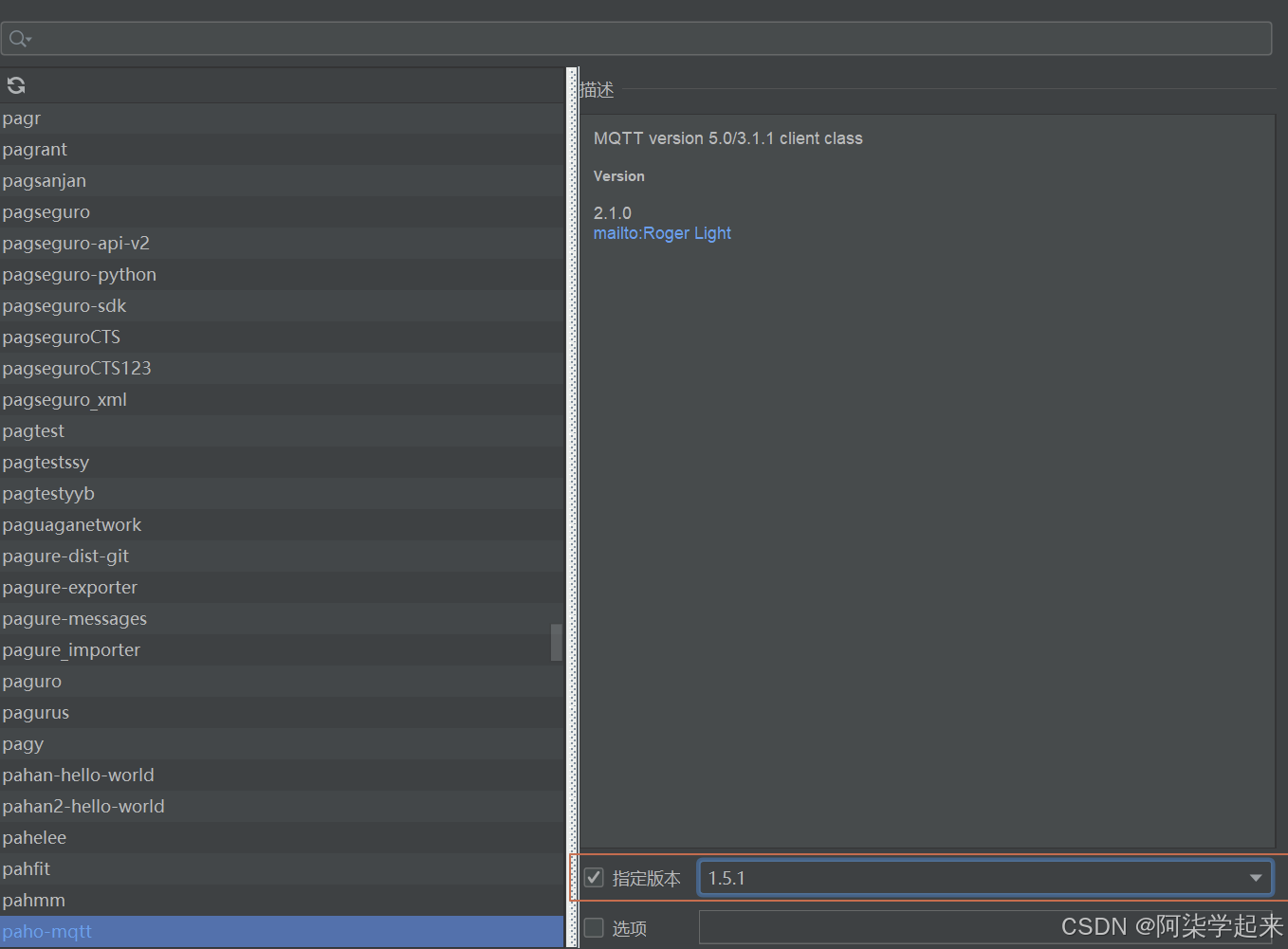Select the pagseguro package row

point(282,211)
